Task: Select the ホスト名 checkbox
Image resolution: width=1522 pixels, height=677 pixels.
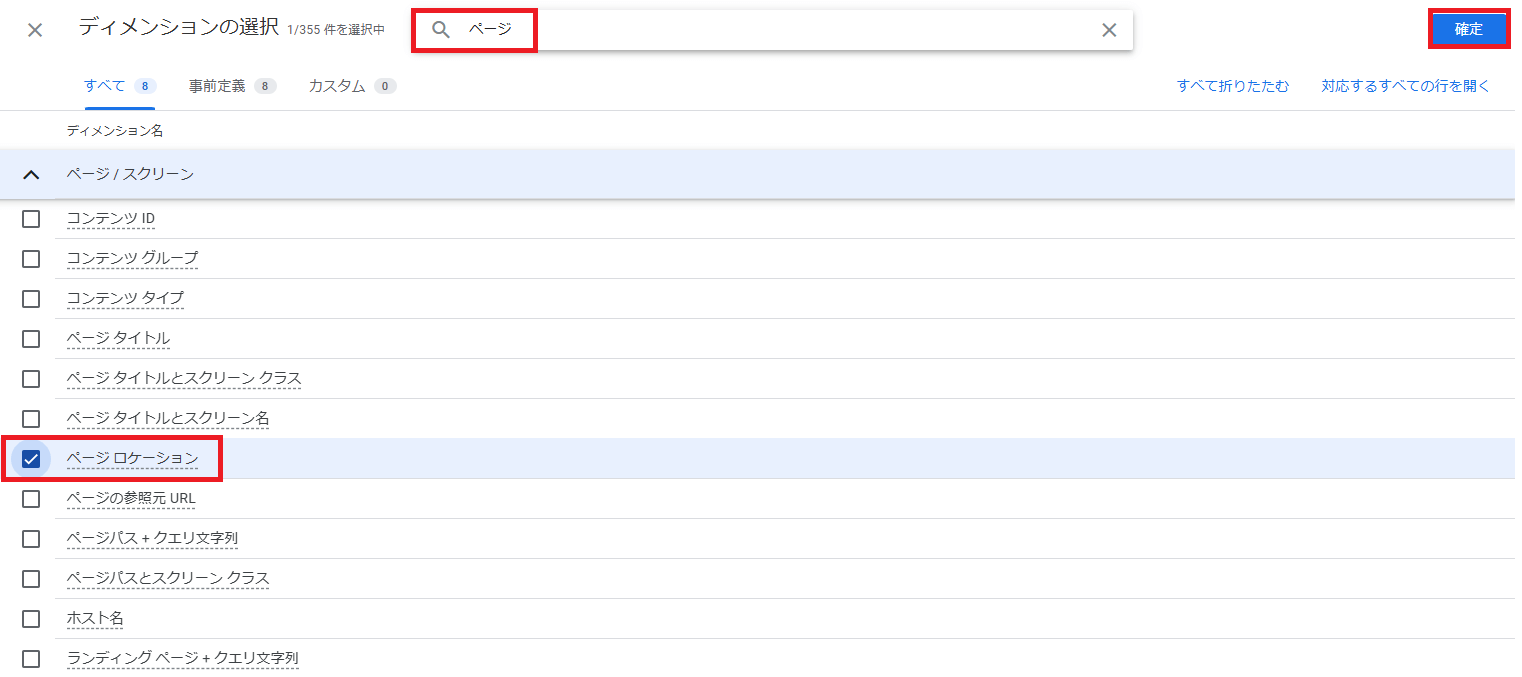Action: tap(31, 619)
